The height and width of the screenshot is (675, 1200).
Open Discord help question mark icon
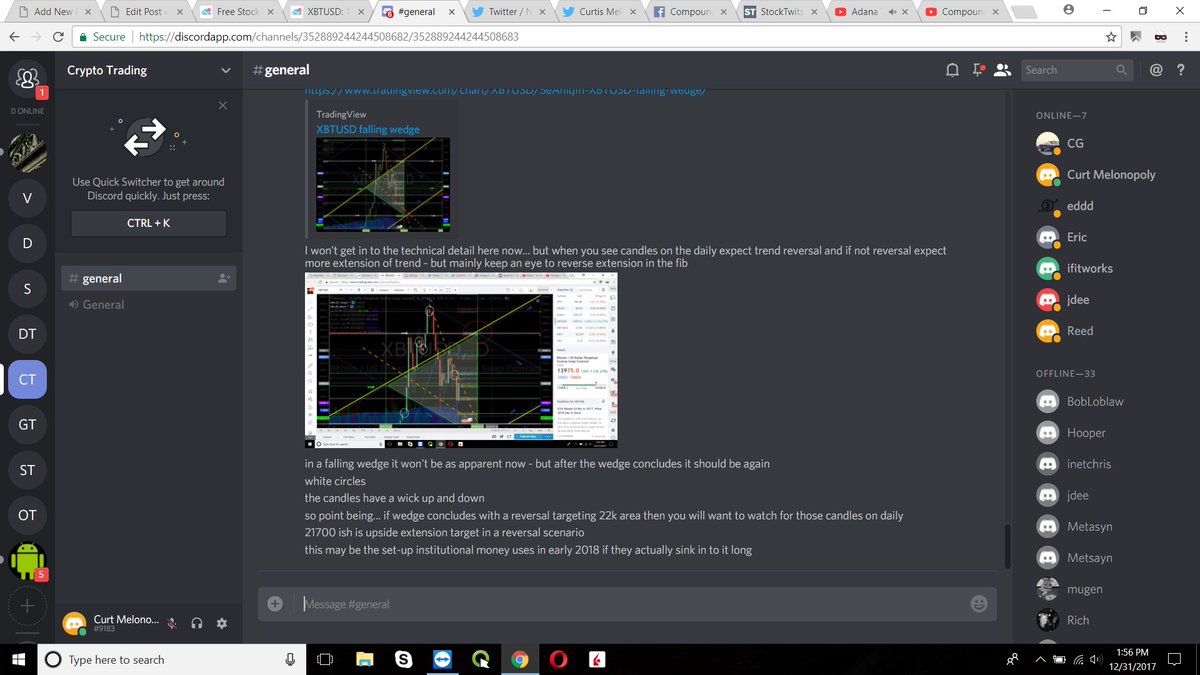1182,70
